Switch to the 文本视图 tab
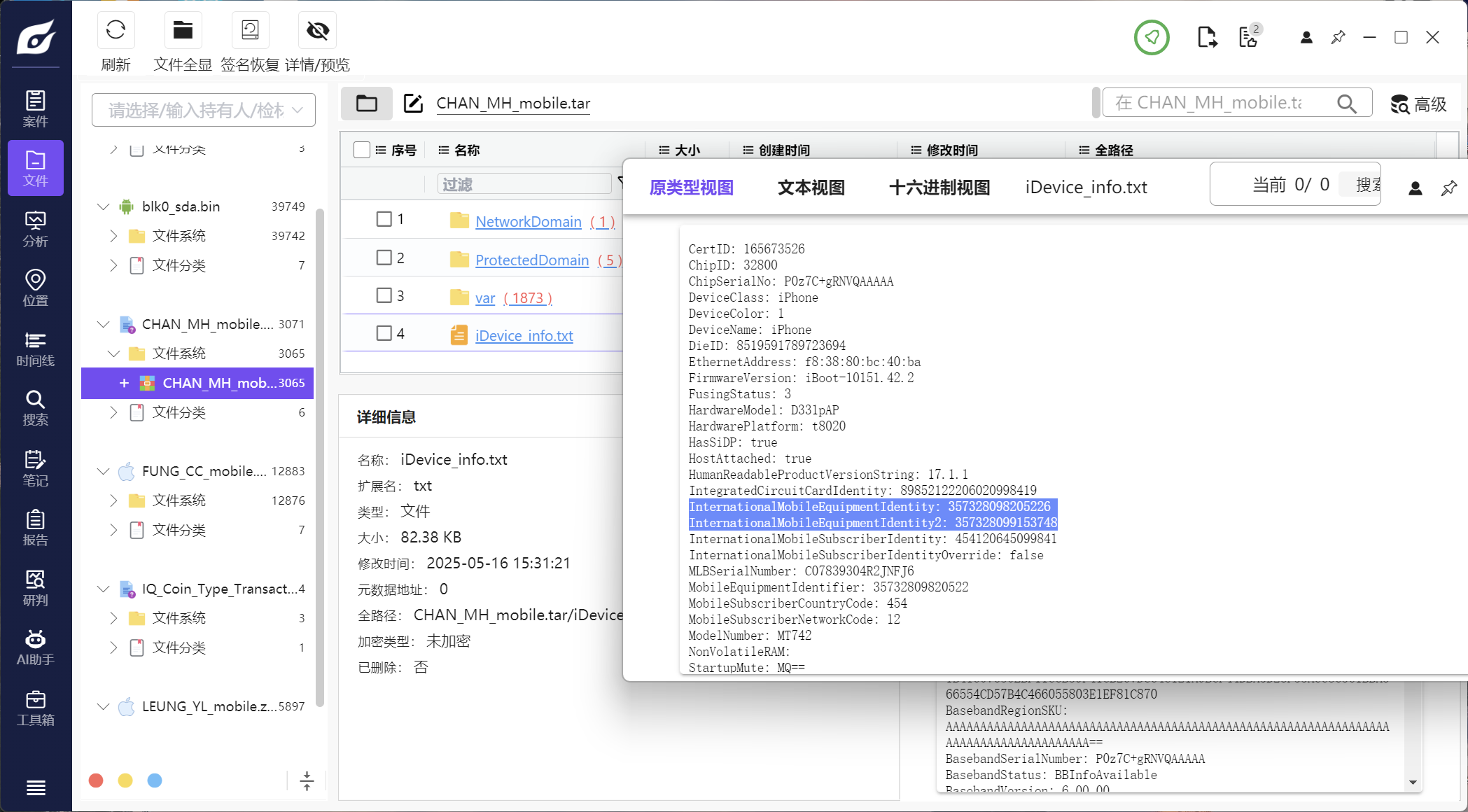 pyautogui.click(x=811, y=188)
